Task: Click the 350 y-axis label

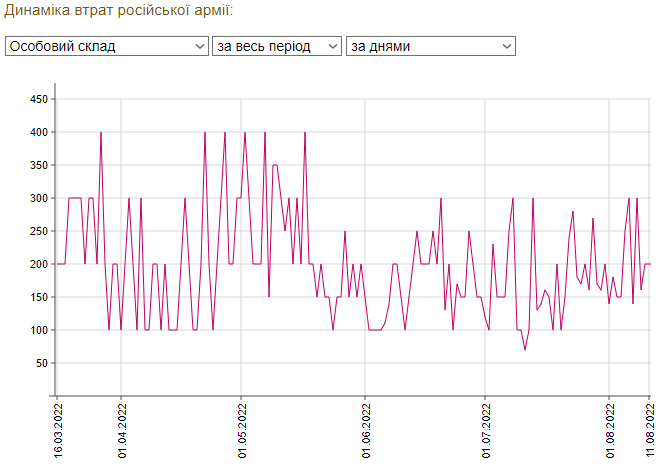Action: click(x=39, y=165)
